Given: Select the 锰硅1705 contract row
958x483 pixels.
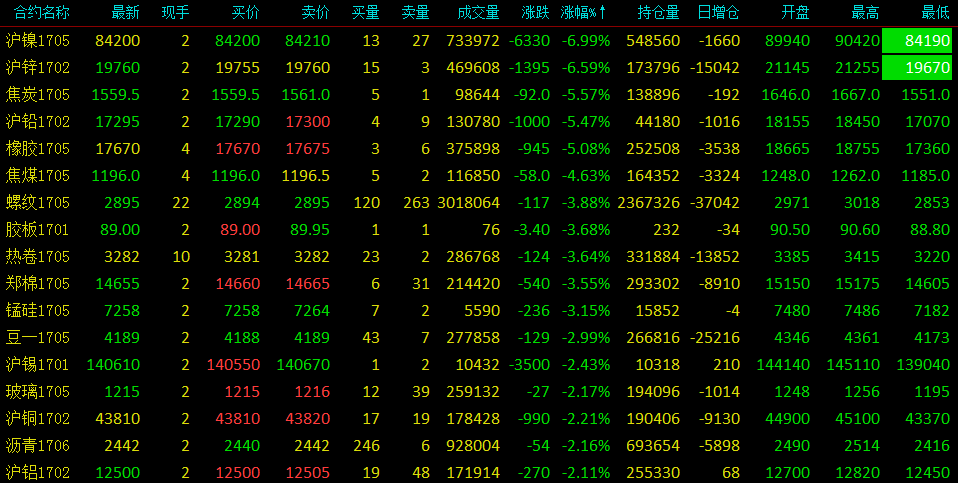Looking at the screenshot, I should (479, 311).
